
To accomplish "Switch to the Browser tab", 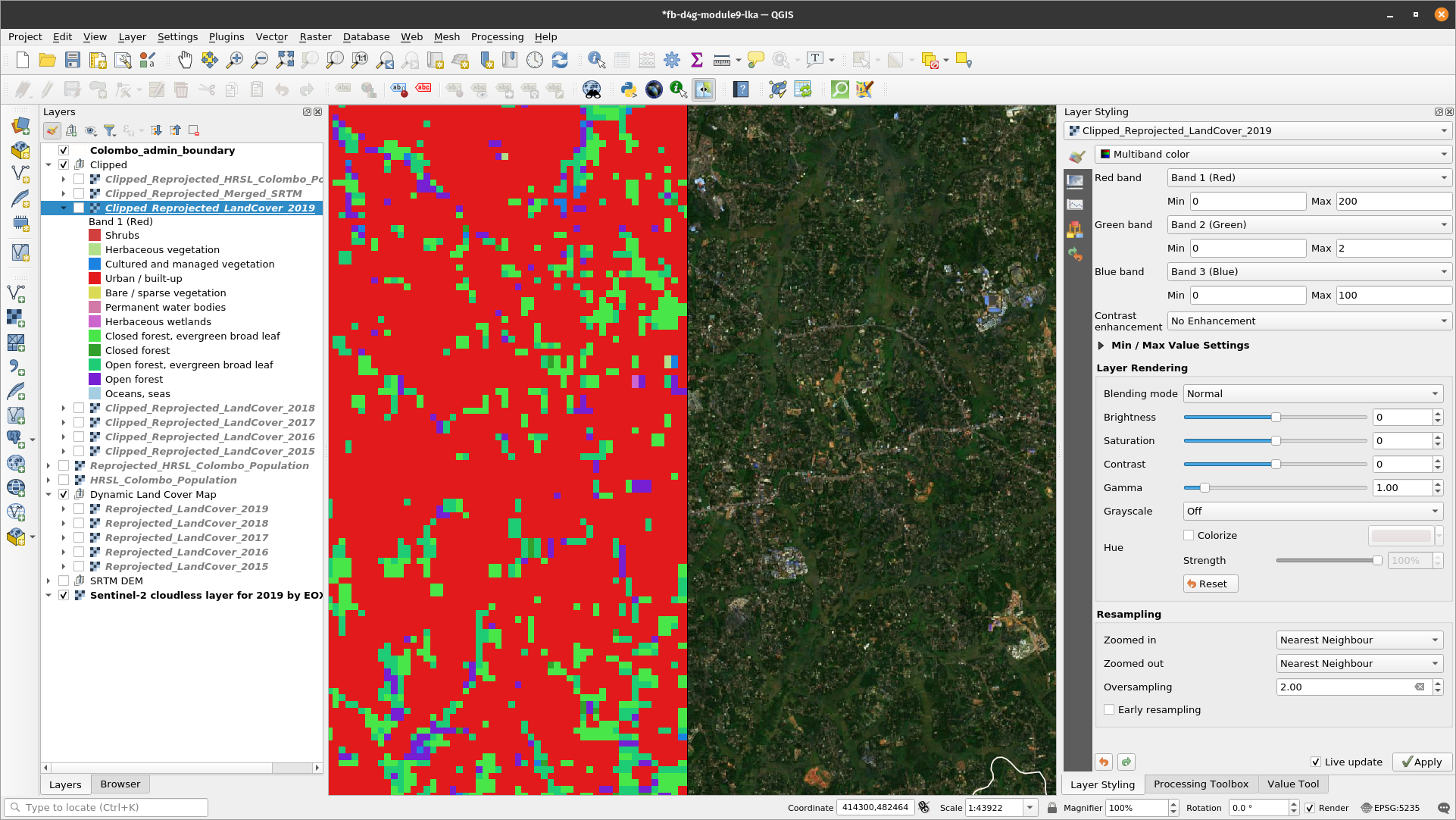I will tap(120, 784).
